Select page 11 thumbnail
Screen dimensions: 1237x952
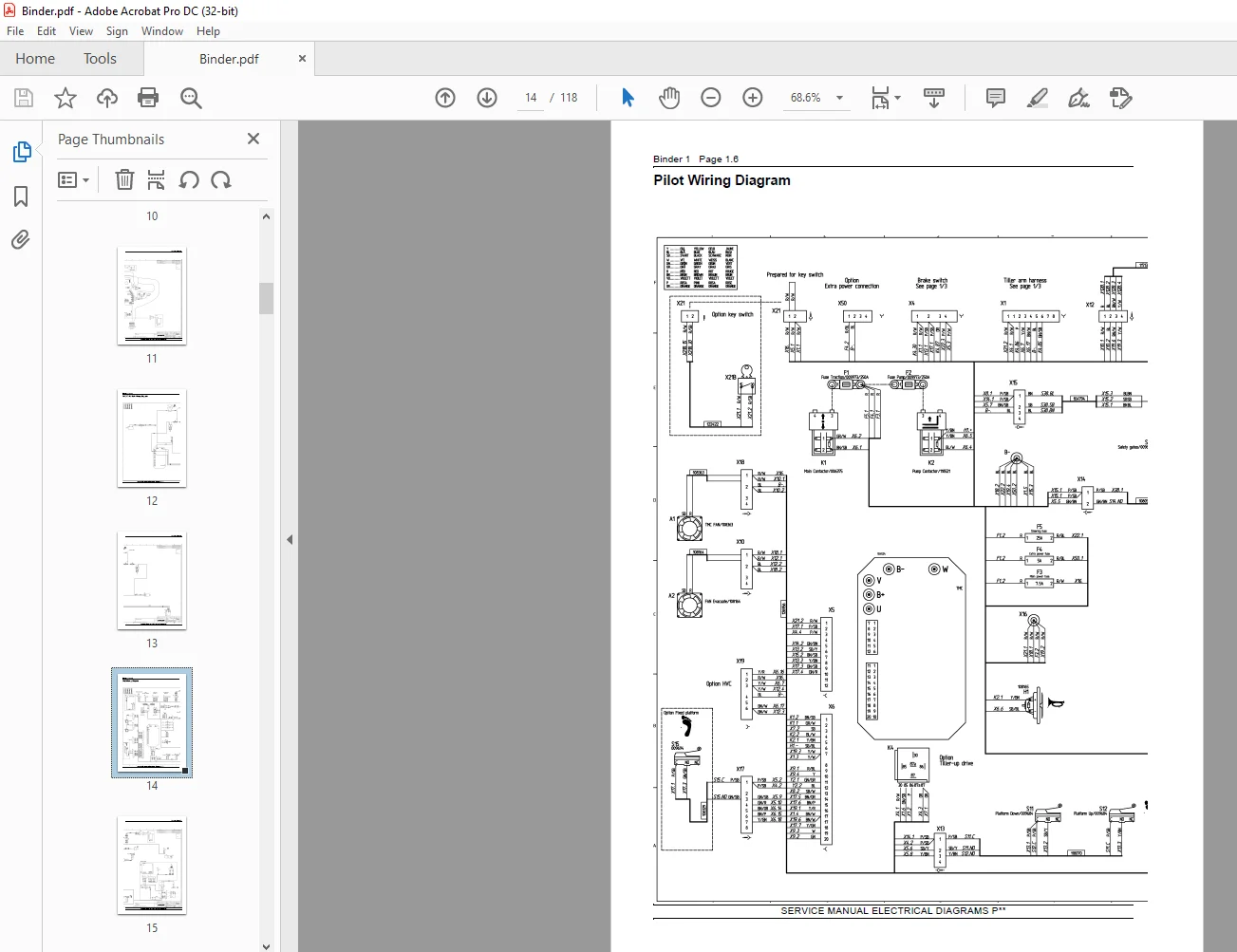152,296
